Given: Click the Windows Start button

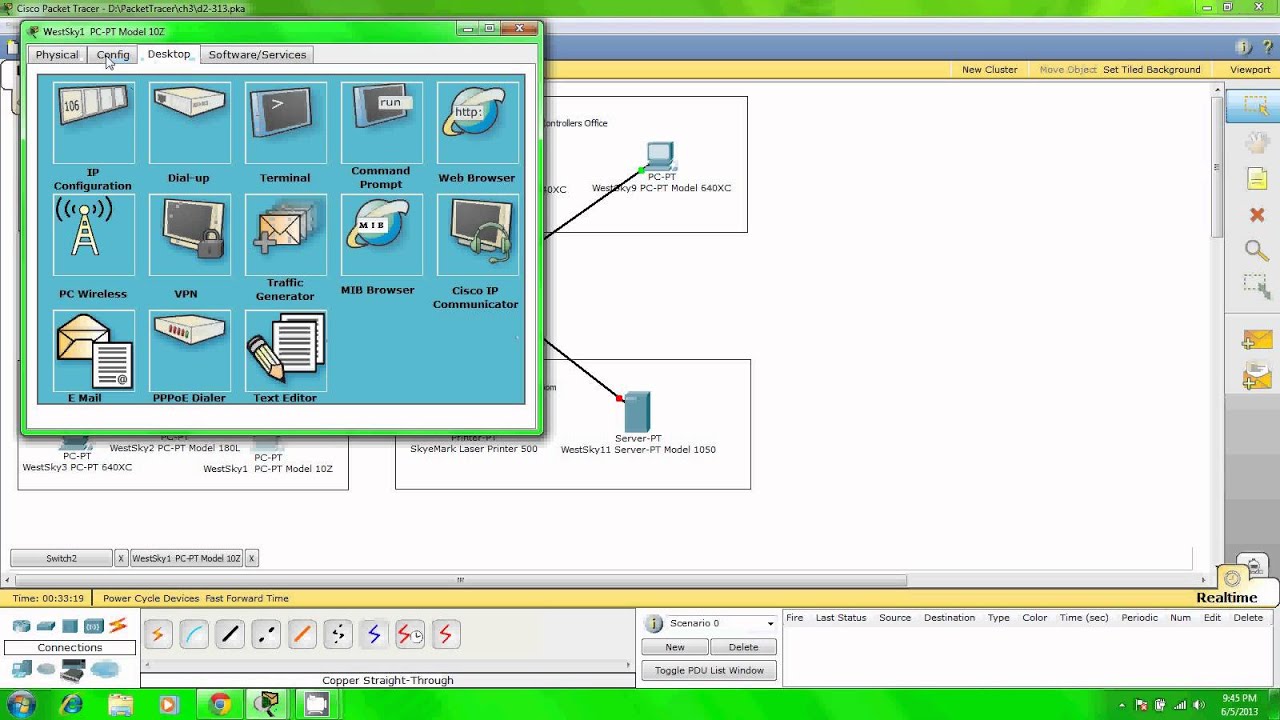Looking at the screenshot, I should click(x=21, y=704).
